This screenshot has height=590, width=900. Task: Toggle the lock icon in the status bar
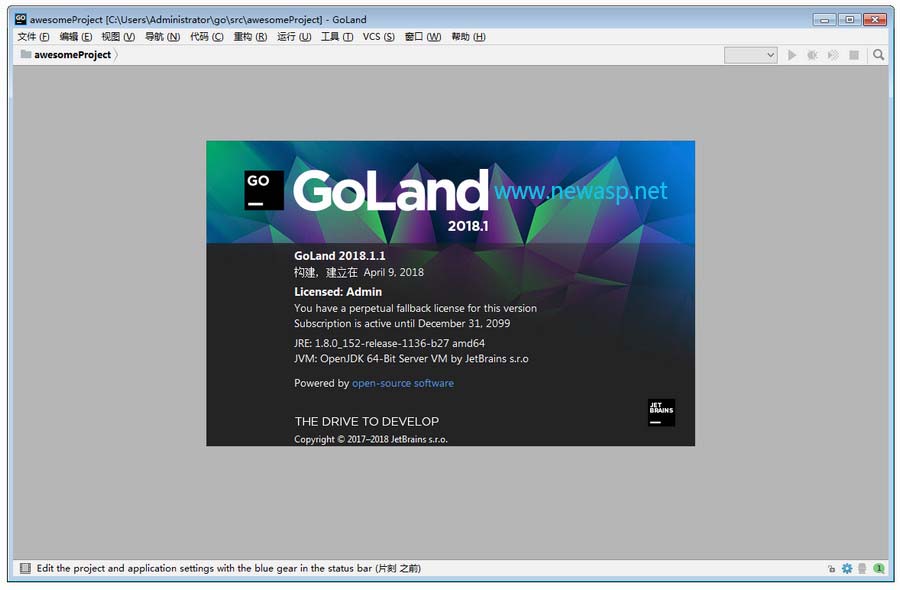tap(831, 568)
